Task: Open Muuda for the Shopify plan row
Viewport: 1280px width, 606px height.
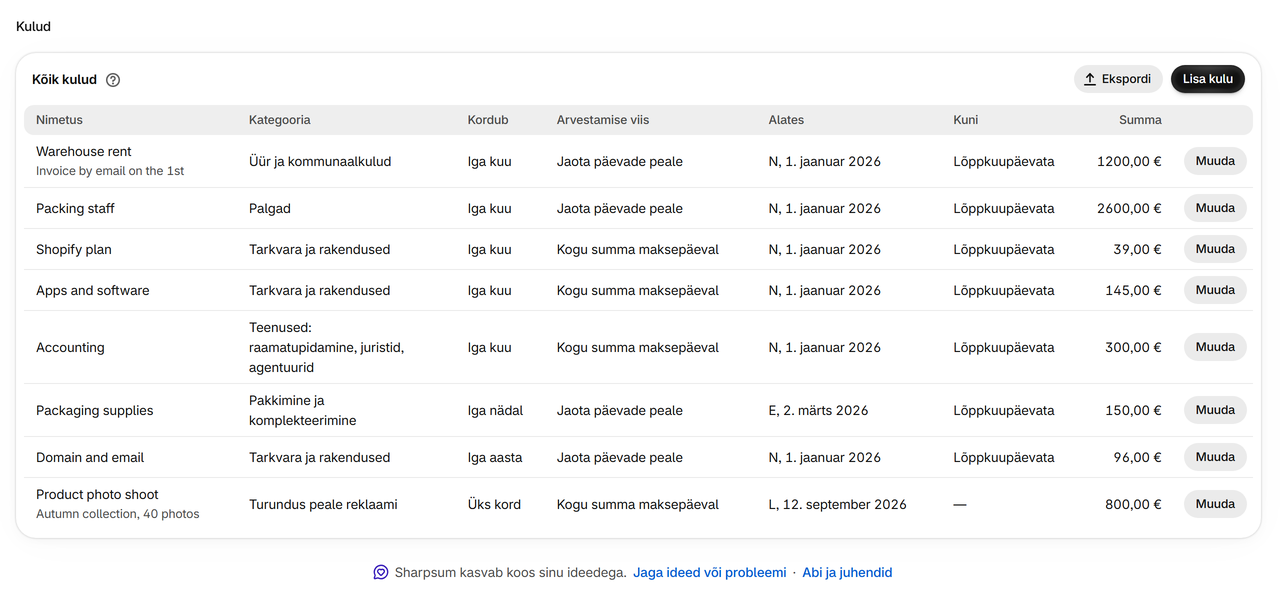Action: tap(1215, 249)
